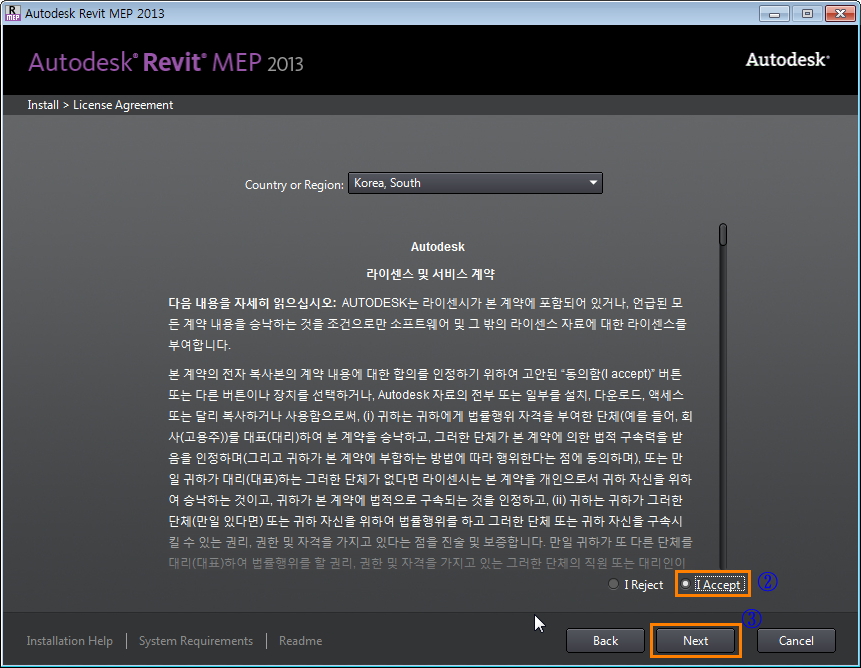Open the Readme link
Screen dimensions: 861x668
(x=300, y=641)
